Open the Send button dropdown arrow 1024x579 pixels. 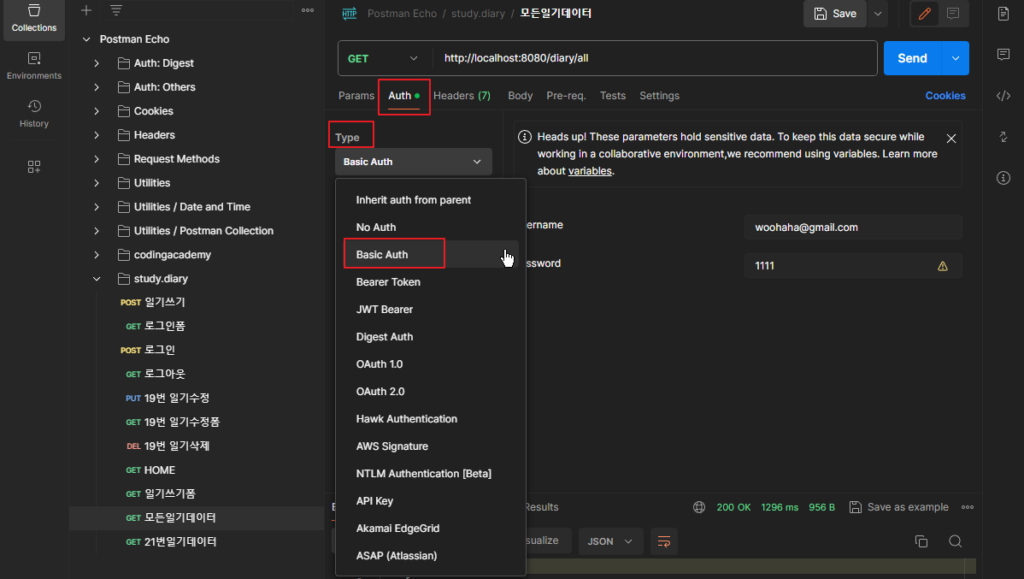click(x=955, y=58)
